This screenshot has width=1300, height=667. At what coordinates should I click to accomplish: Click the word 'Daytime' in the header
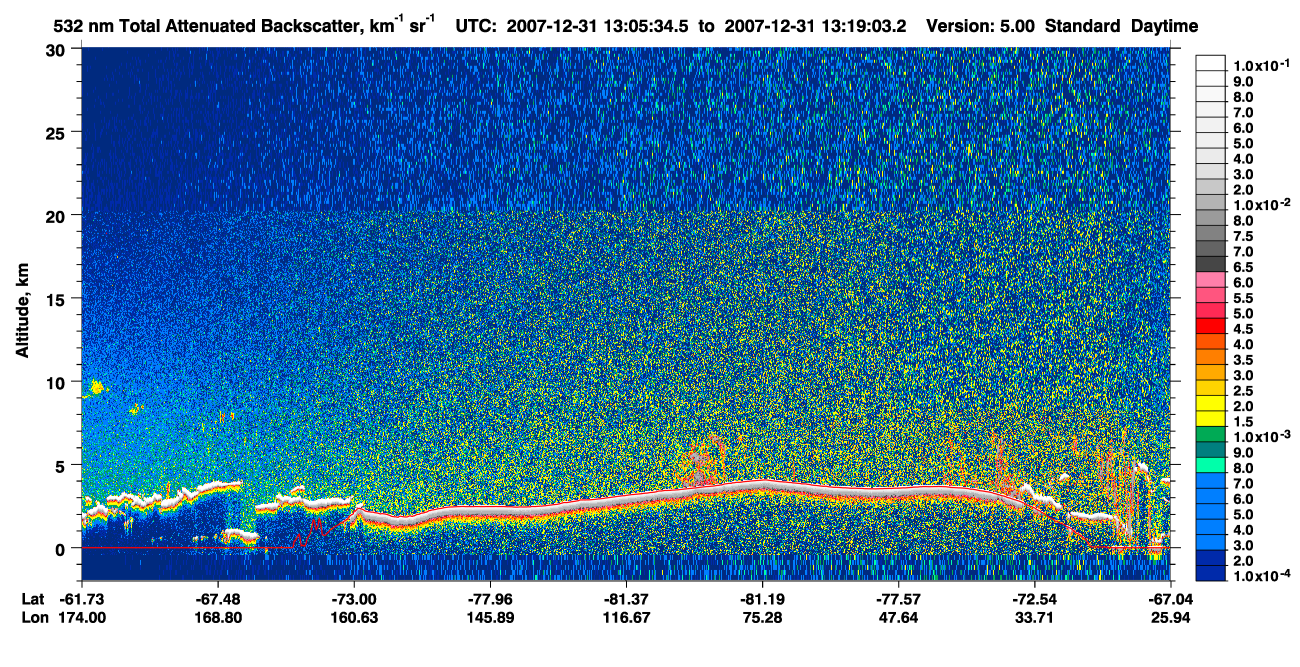coord(1165,27)
